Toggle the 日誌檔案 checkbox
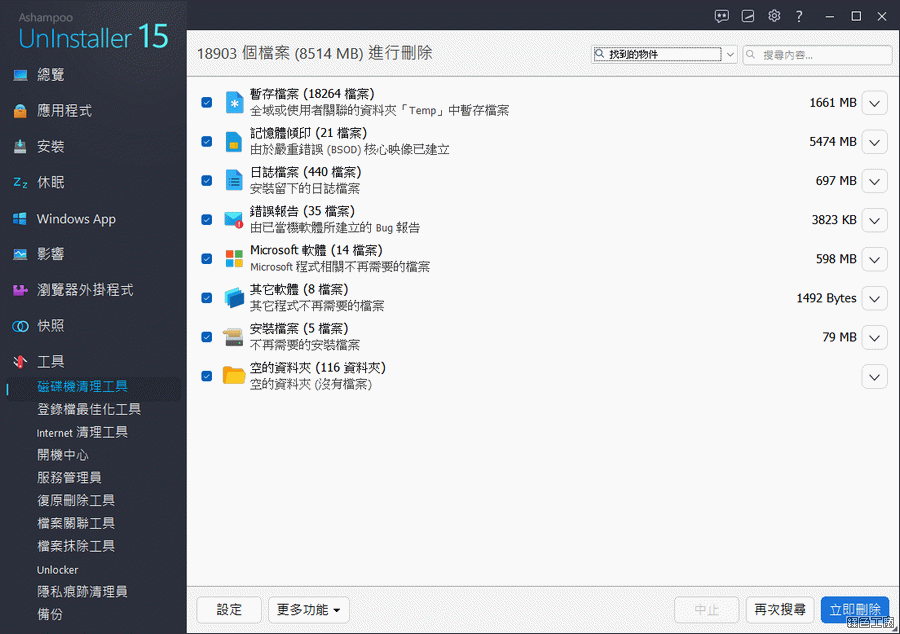Screen dimensions: 900x634 pyautogui.click(x=206, y=180)
